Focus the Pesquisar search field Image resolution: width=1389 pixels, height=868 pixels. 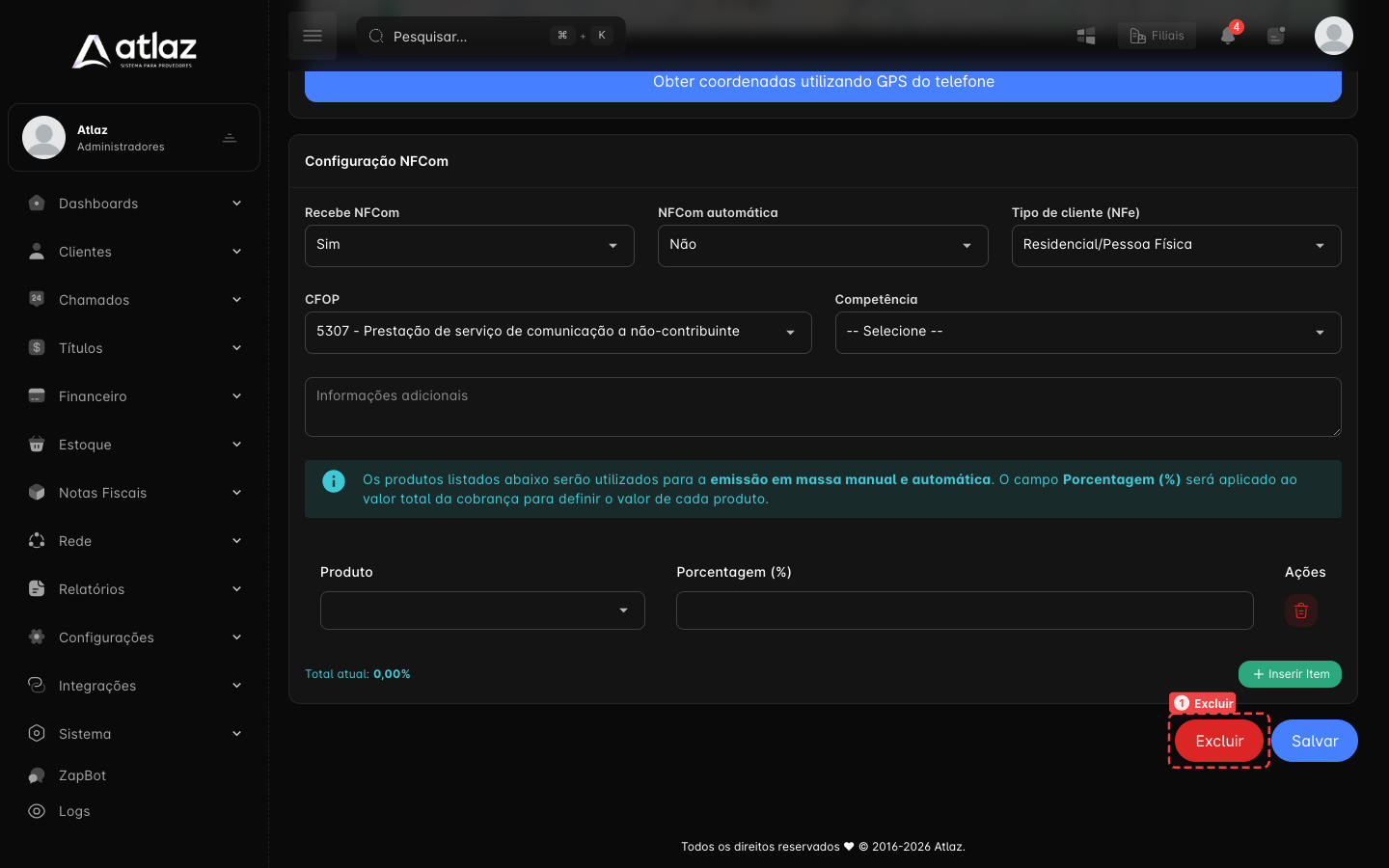click(x=491, y=36)
